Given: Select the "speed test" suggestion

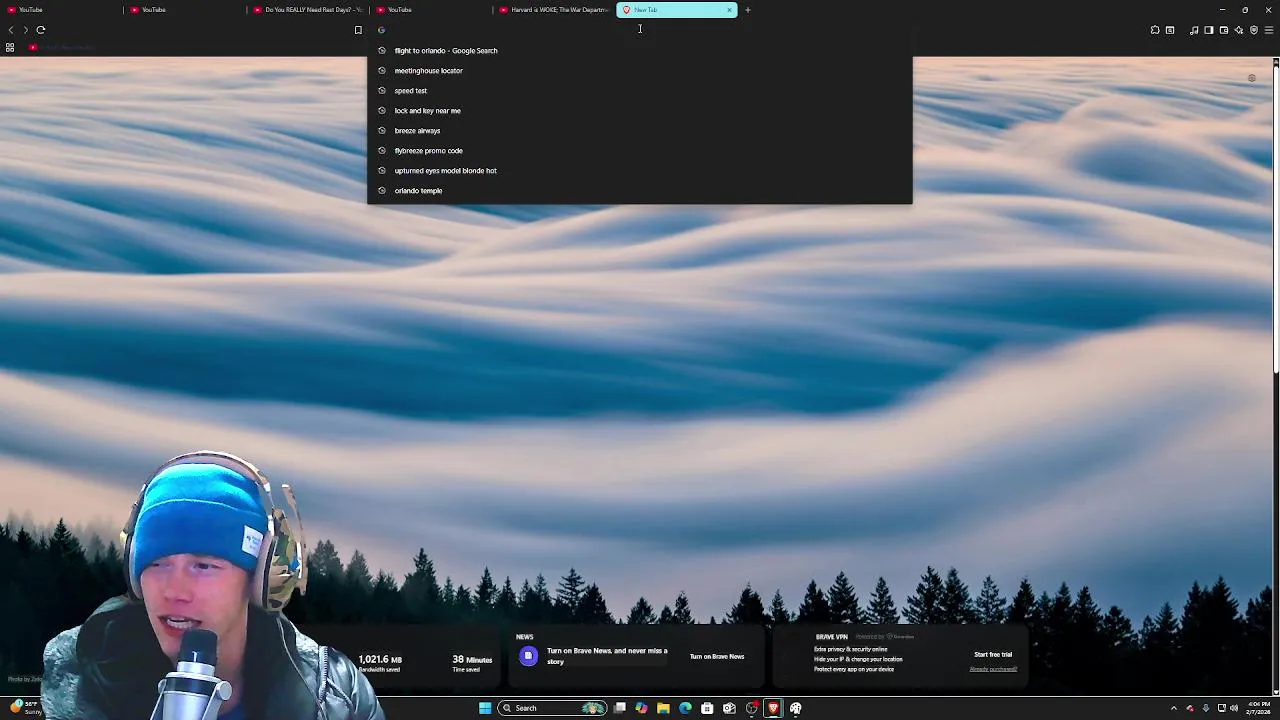Looking at the screenshot, I should coord(640,90).
